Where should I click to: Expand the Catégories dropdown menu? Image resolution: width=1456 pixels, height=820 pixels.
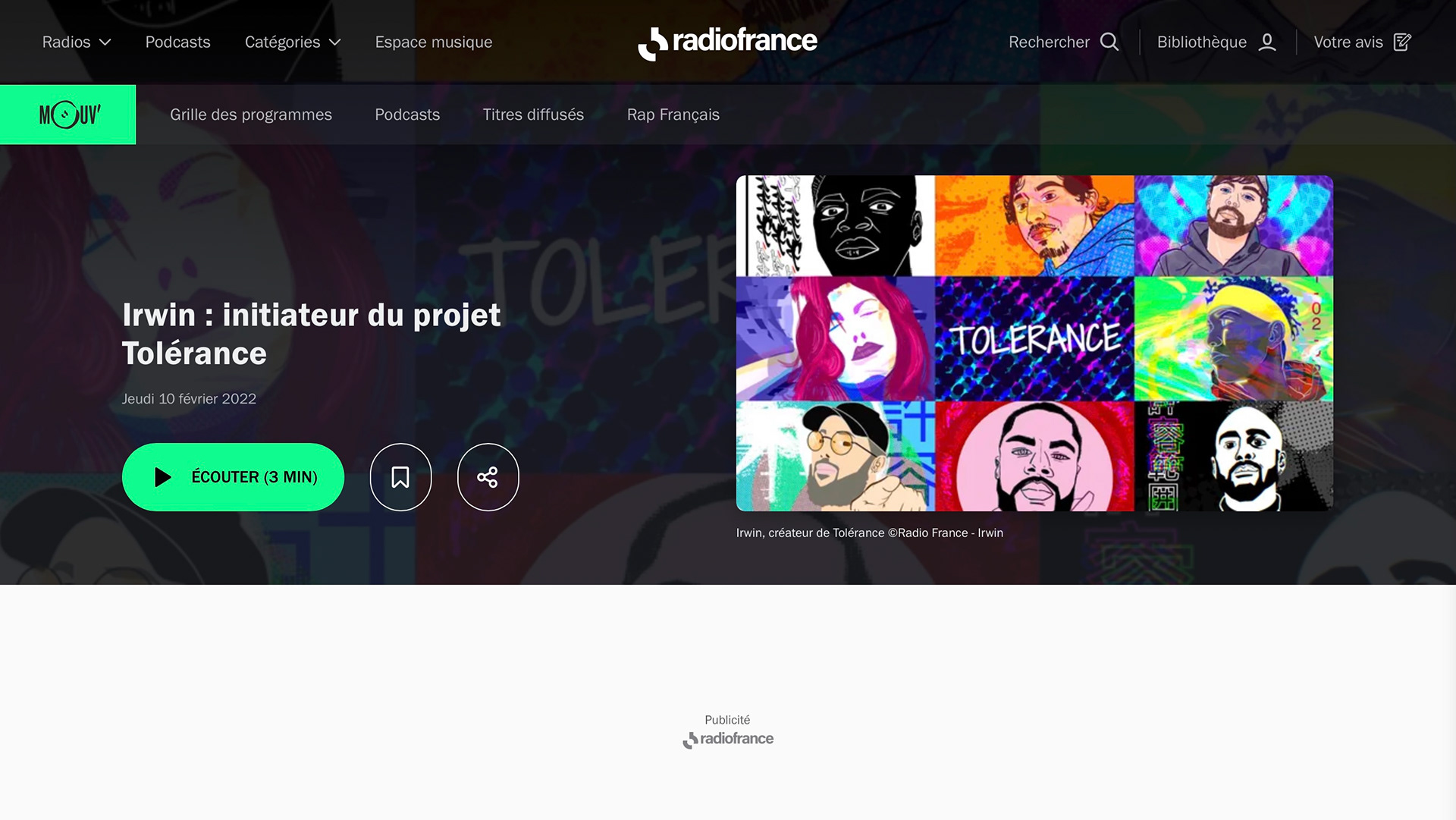(293, 42)
